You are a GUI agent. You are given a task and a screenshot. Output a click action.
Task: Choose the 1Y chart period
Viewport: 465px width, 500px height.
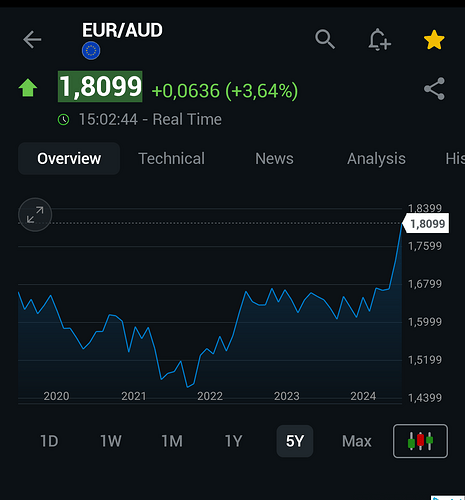233,441
